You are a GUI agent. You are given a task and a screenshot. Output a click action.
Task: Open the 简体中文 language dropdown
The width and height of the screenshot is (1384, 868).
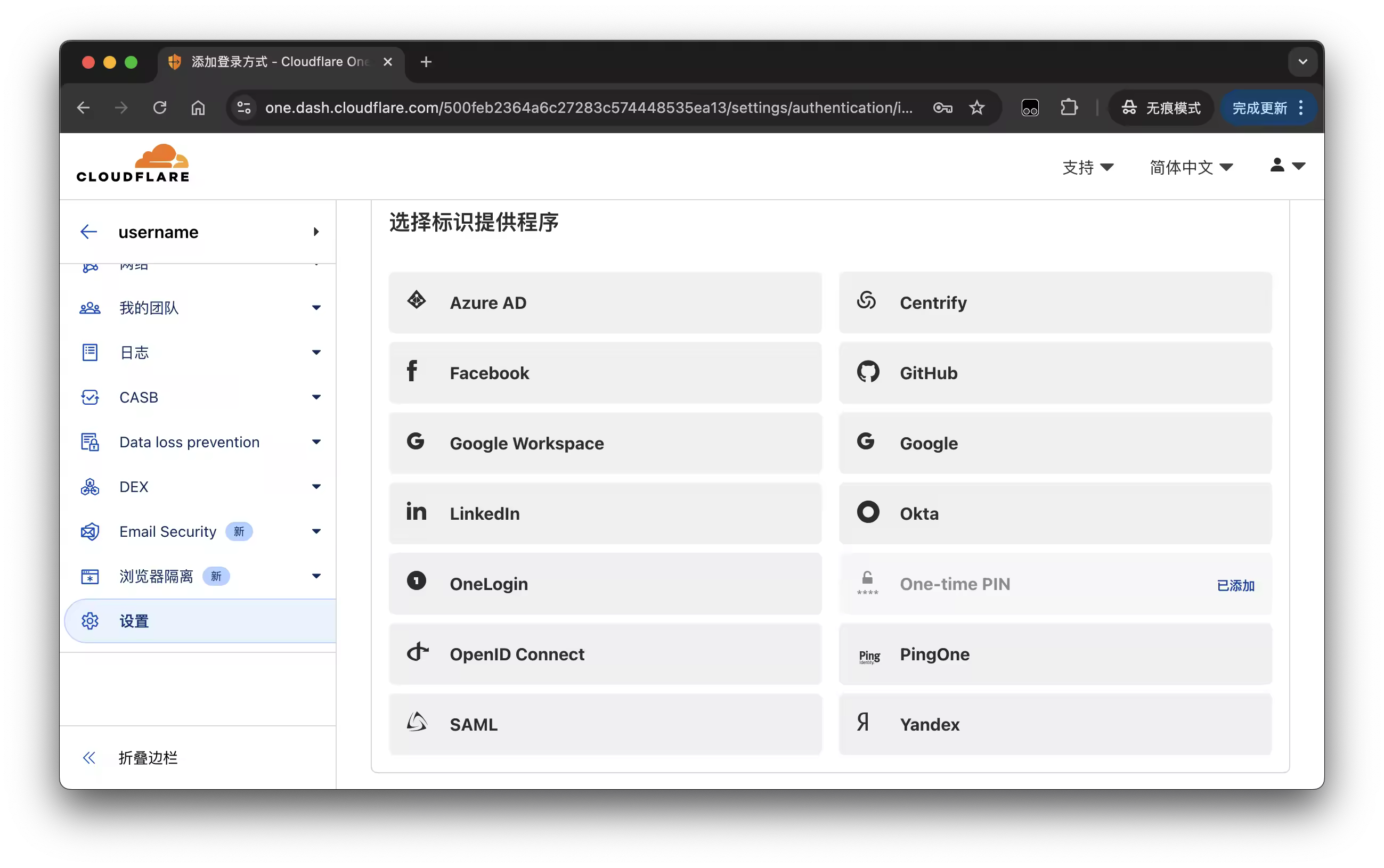1191,167
